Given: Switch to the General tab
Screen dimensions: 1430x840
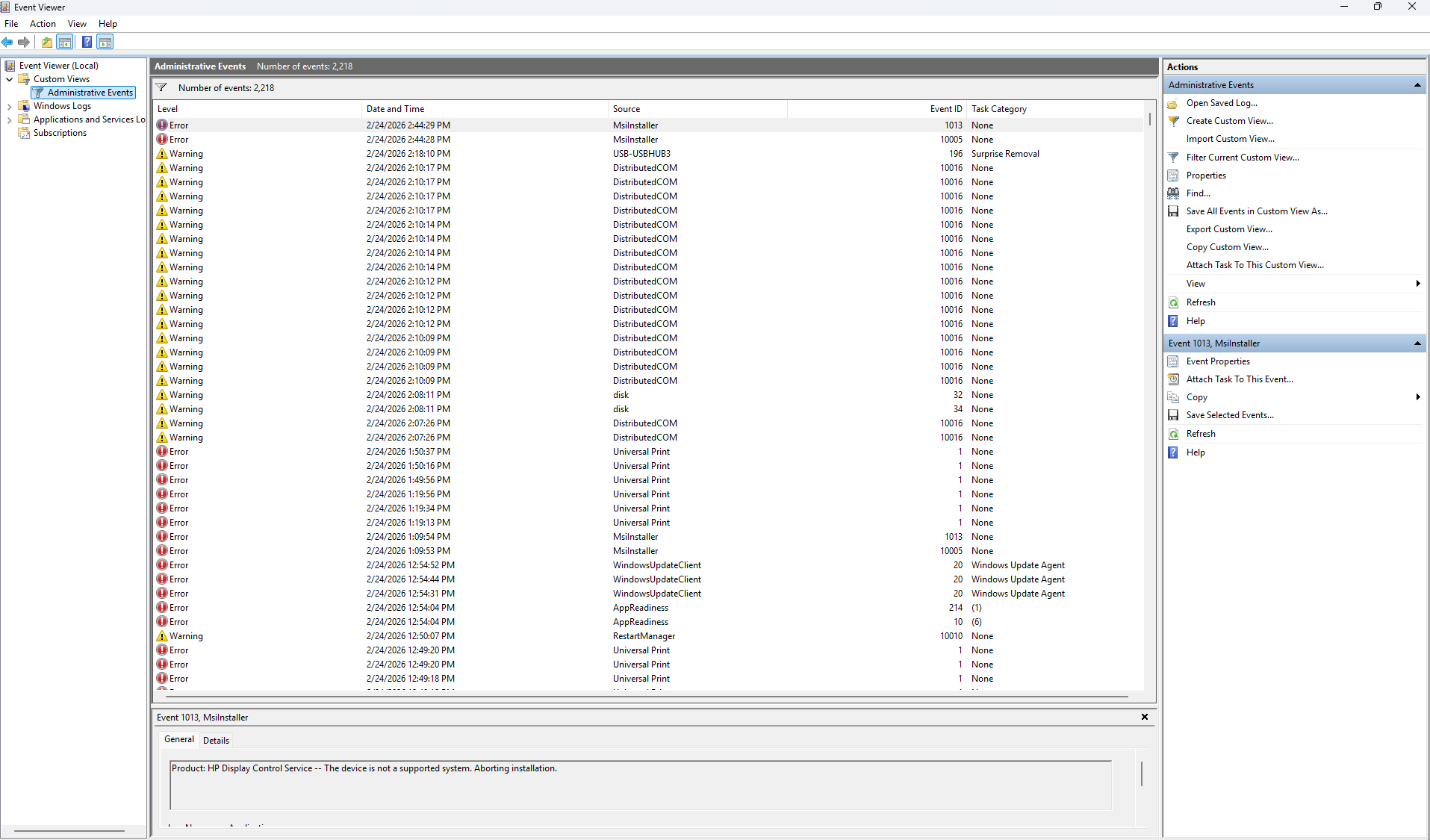Looking at the screenshot, I should coord(179,739).
